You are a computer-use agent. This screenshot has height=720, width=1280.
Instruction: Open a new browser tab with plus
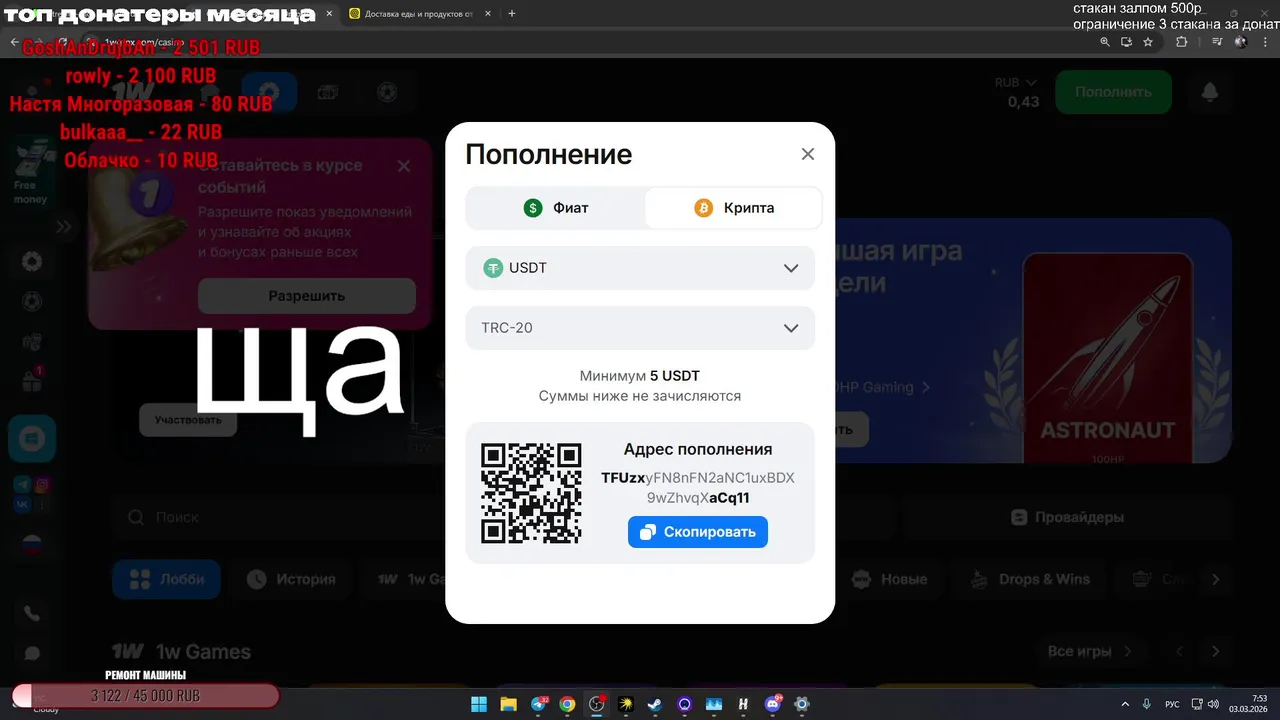click(512, 14)
